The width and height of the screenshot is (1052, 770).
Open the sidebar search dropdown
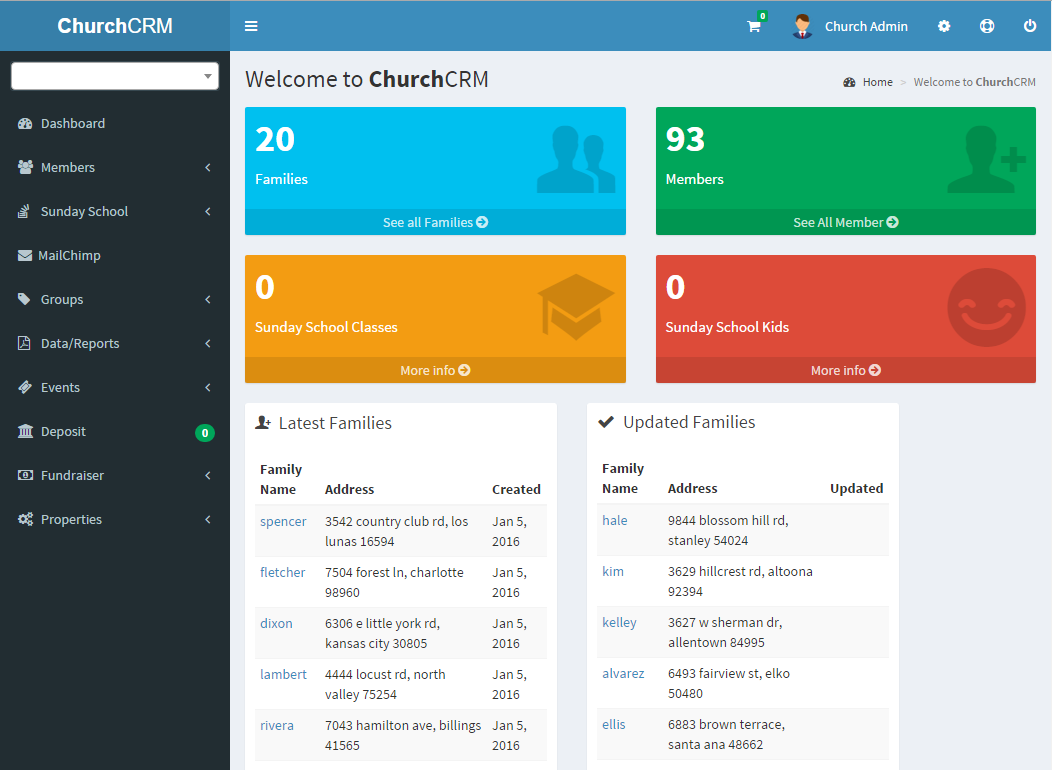click(115, 76)
